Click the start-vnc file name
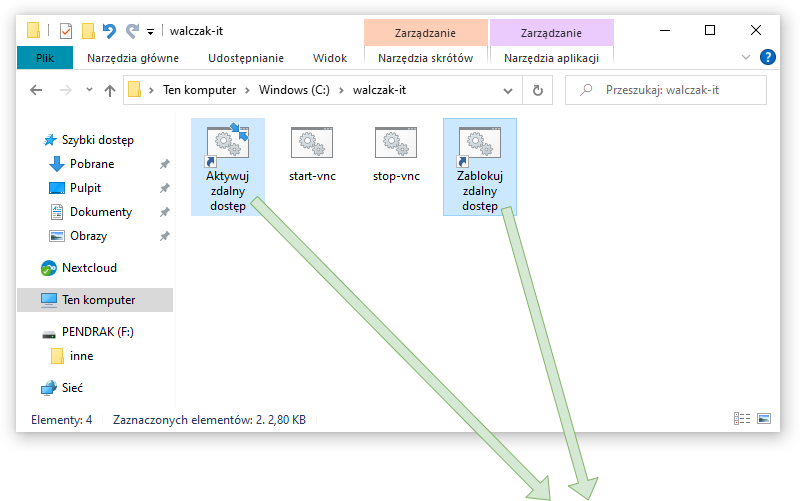Viewport: 807px width, 501px height. coord(312,176)
